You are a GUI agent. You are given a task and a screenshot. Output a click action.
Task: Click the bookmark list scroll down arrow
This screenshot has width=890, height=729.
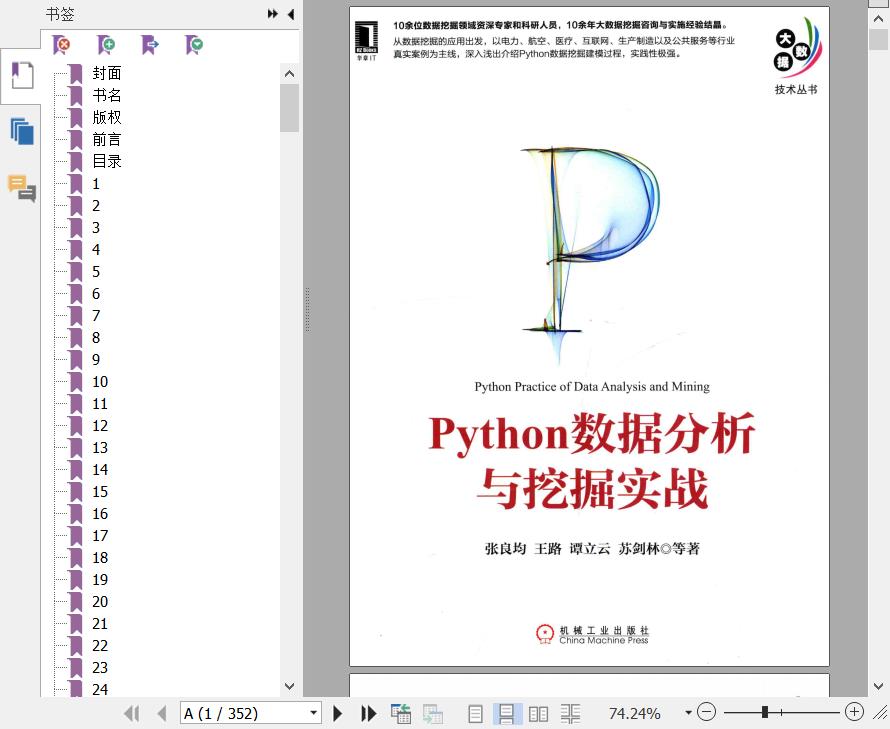(x=289, y=686)
